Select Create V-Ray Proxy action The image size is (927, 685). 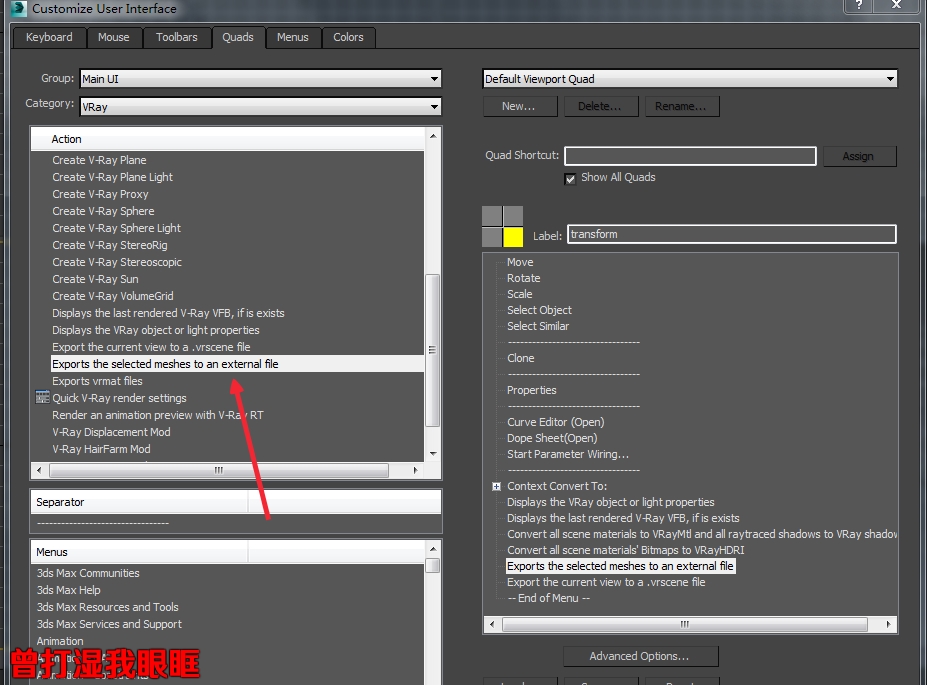(100, 194)
